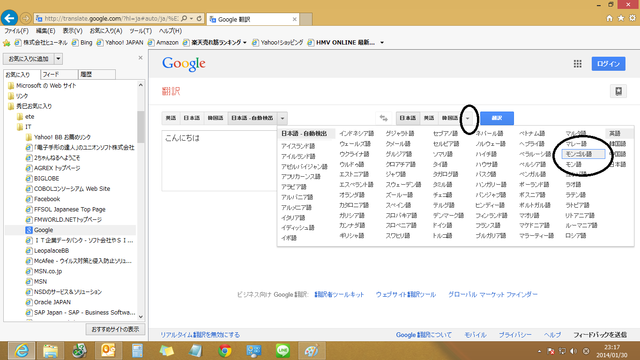Open the Calculator taskbar icon
The height and width of the screenshot is (360, 640).
click(x=137, y=351)
